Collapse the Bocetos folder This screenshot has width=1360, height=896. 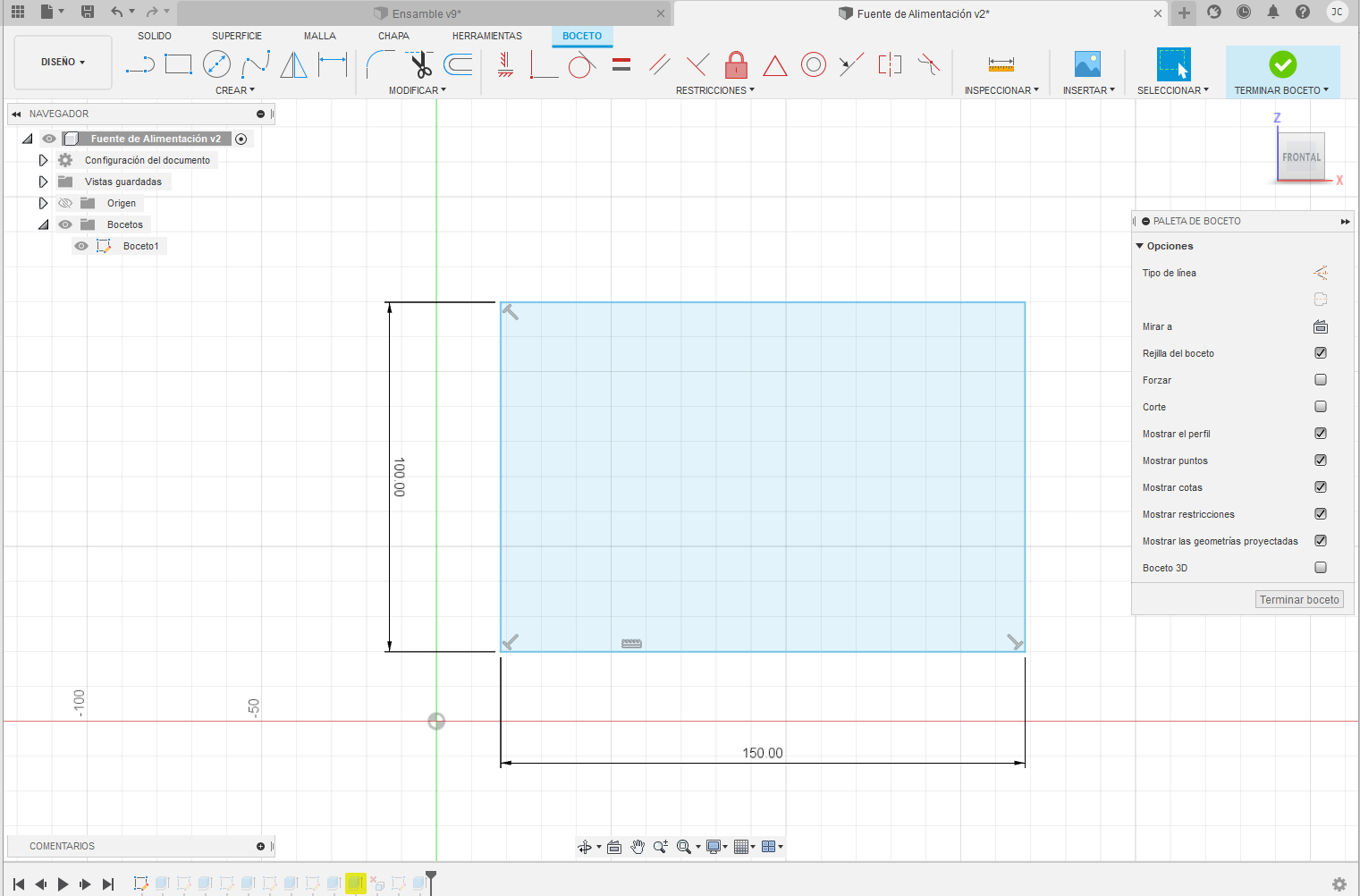point(43,224)
